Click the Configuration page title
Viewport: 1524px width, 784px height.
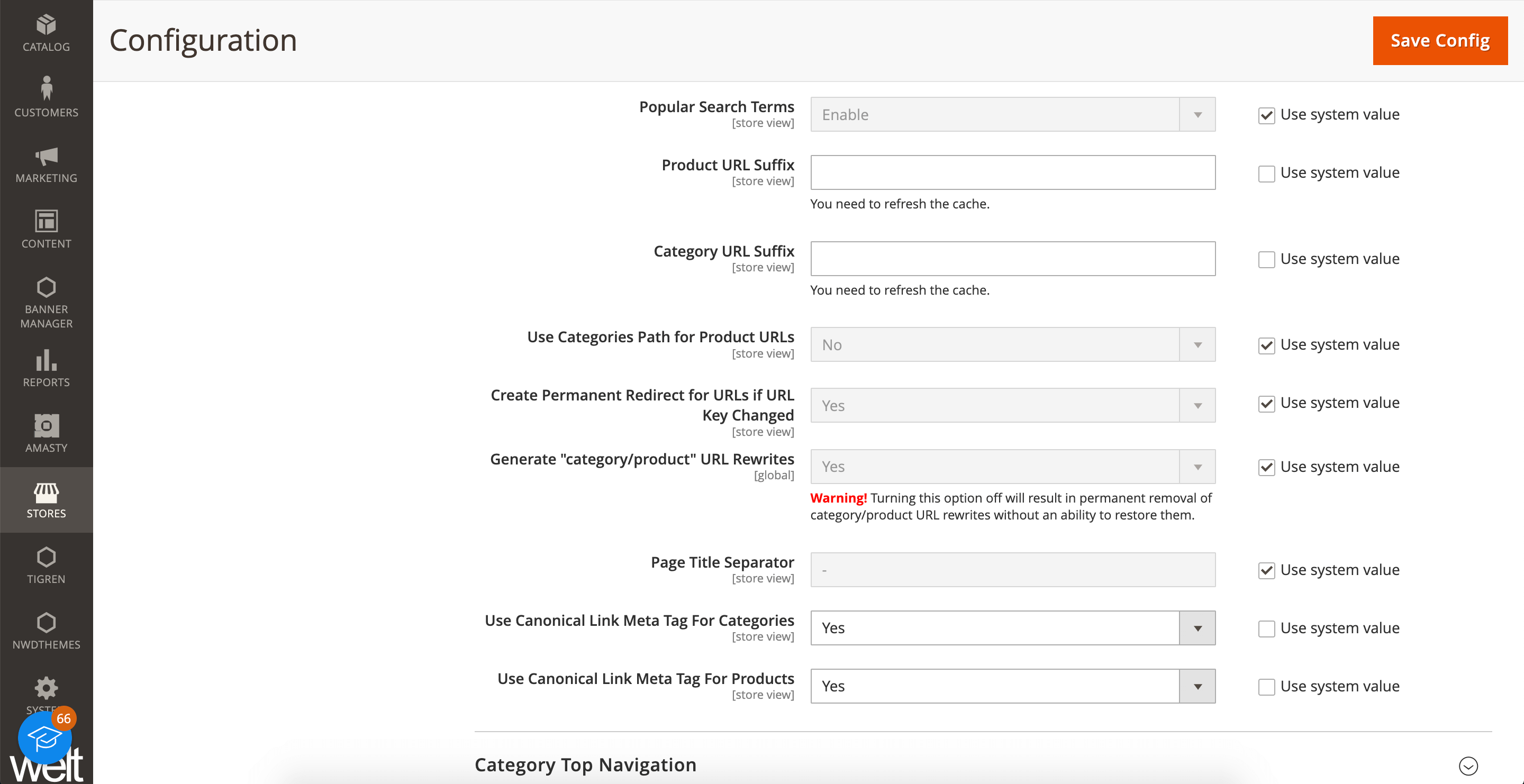tap(203, 40)
